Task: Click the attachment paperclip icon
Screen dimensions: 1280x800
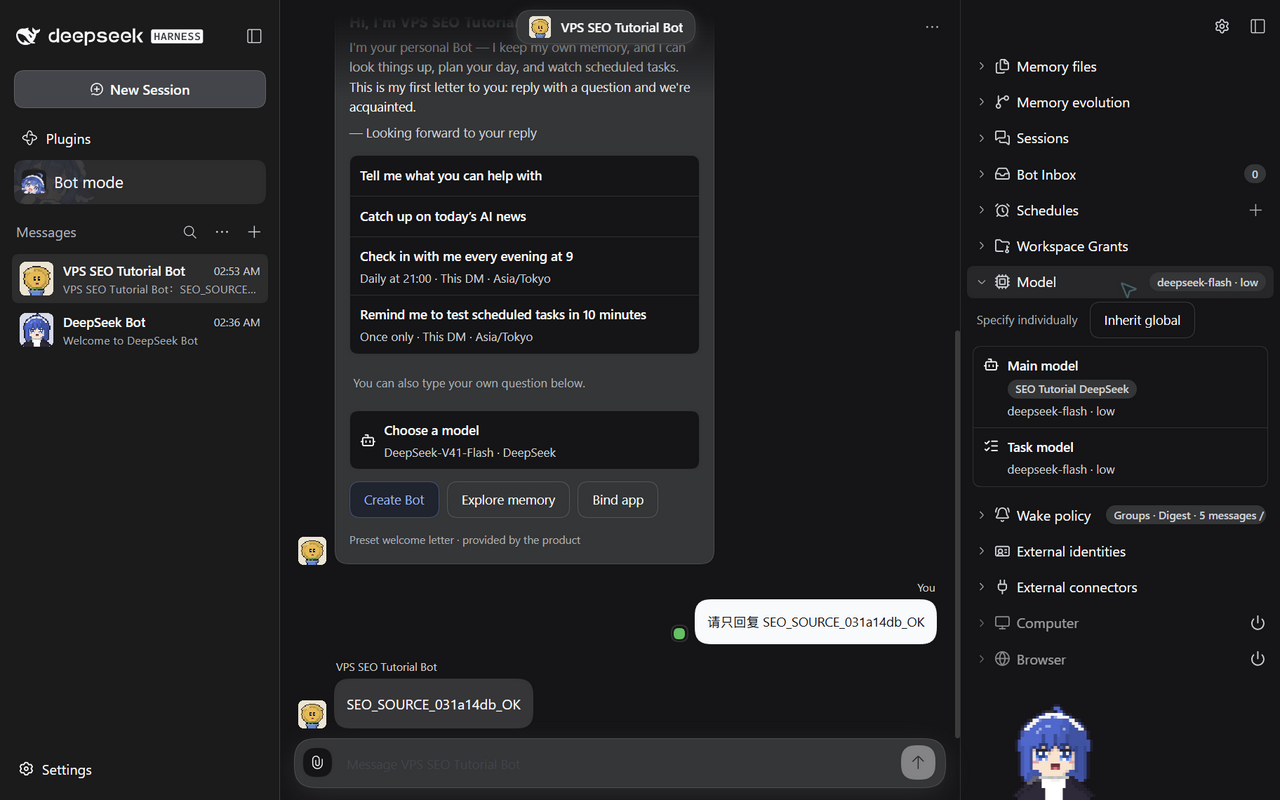Action: 317,763
